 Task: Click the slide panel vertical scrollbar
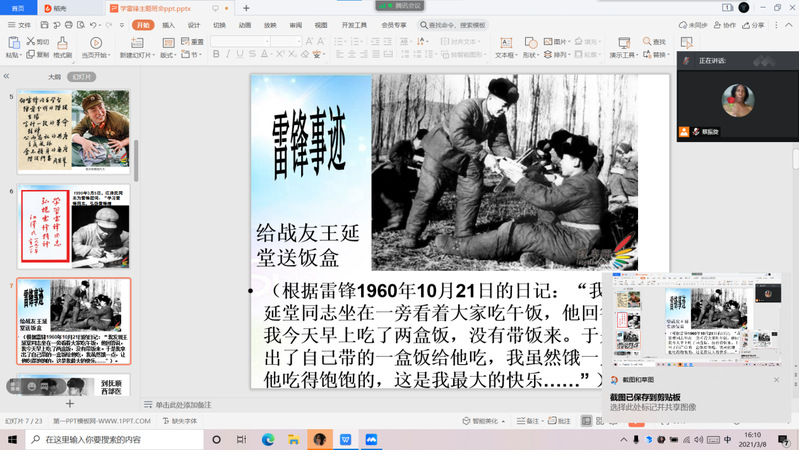click(x=136, y=161)
